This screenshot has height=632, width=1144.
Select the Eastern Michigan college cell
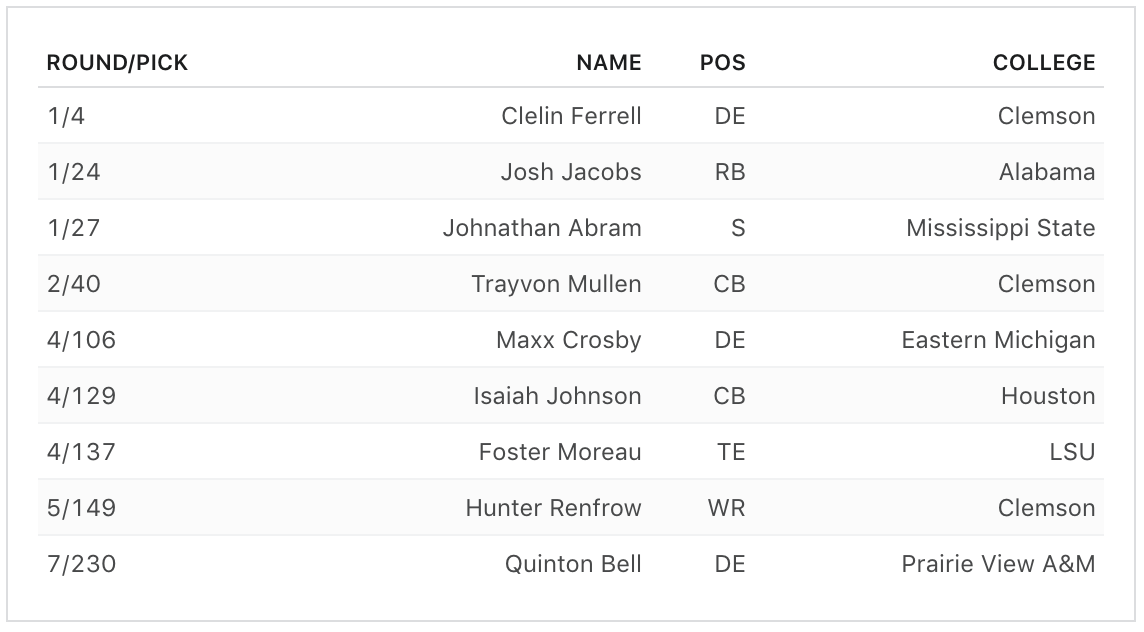[x=998, y=340]
